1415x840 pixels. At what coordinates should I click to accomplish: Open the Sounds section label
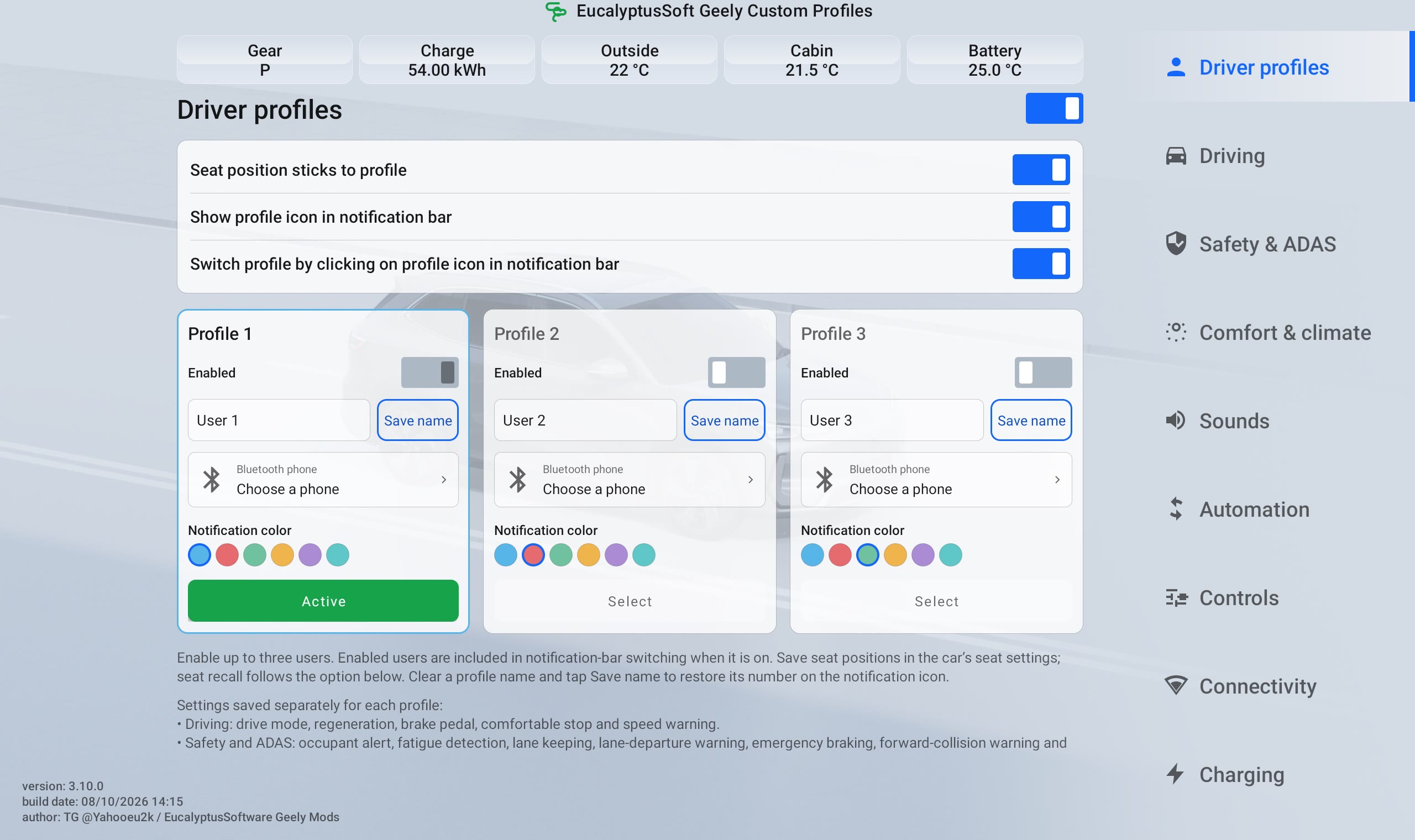pos(1234,421)
